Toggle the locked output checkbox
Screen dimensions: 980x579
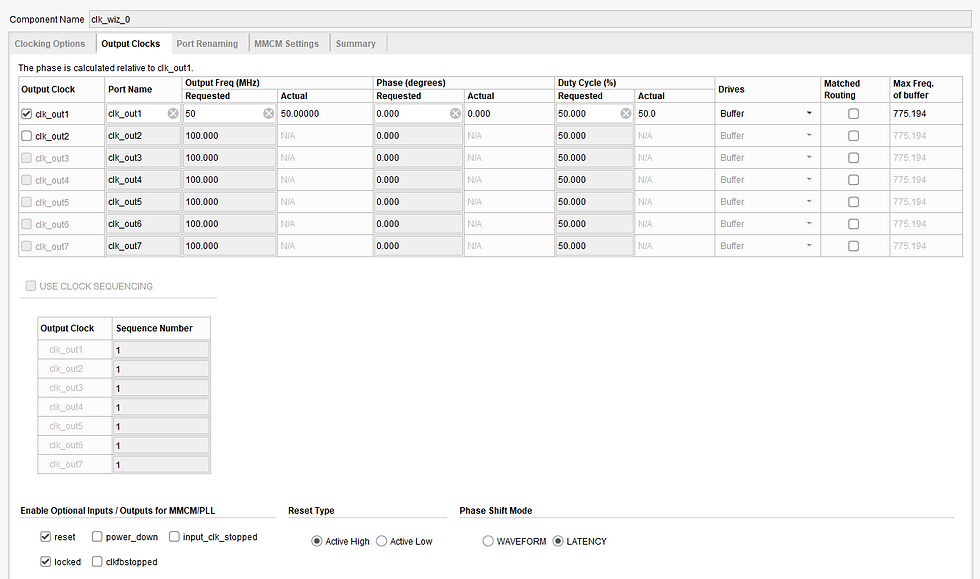coord(46,561)
